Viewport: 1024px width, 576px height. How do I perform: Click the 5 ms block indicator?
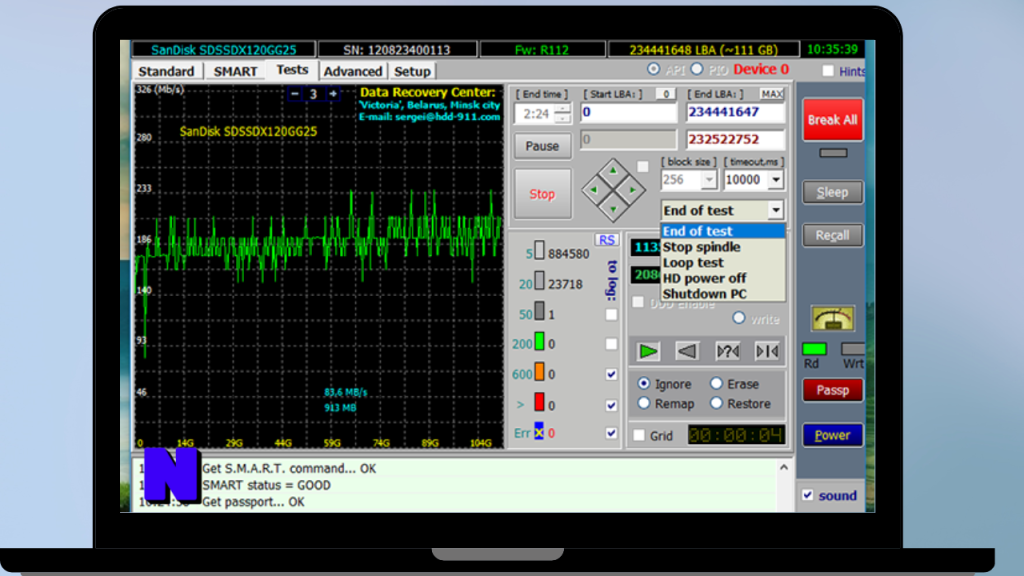pyautogui.click(x=539, y=250)
